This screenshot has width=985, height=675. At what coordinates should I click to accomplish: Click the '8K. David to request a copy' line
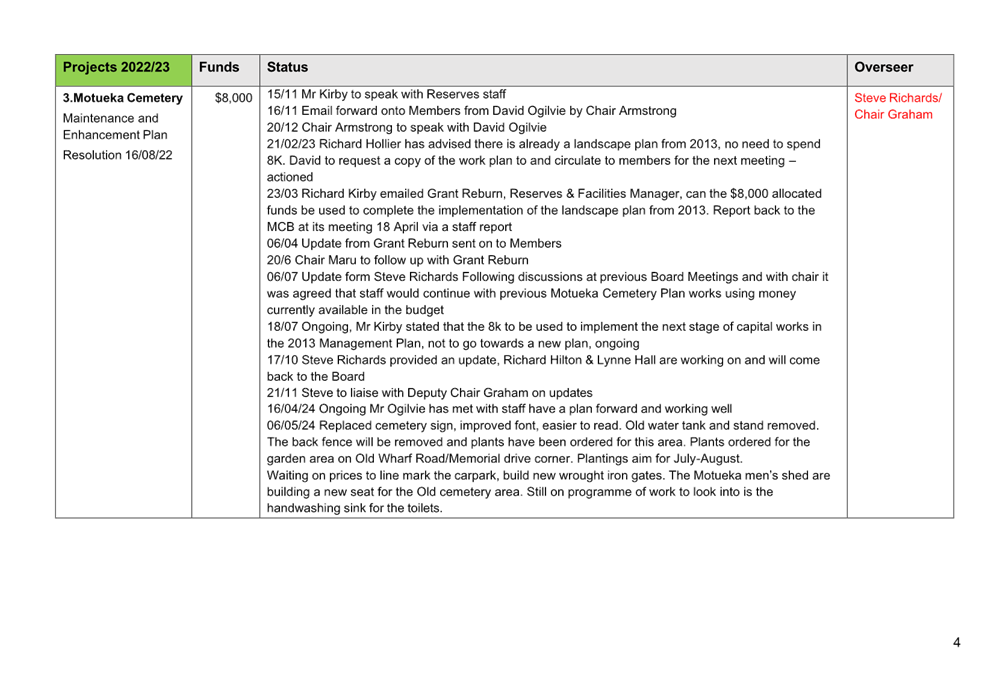point(531,161)
